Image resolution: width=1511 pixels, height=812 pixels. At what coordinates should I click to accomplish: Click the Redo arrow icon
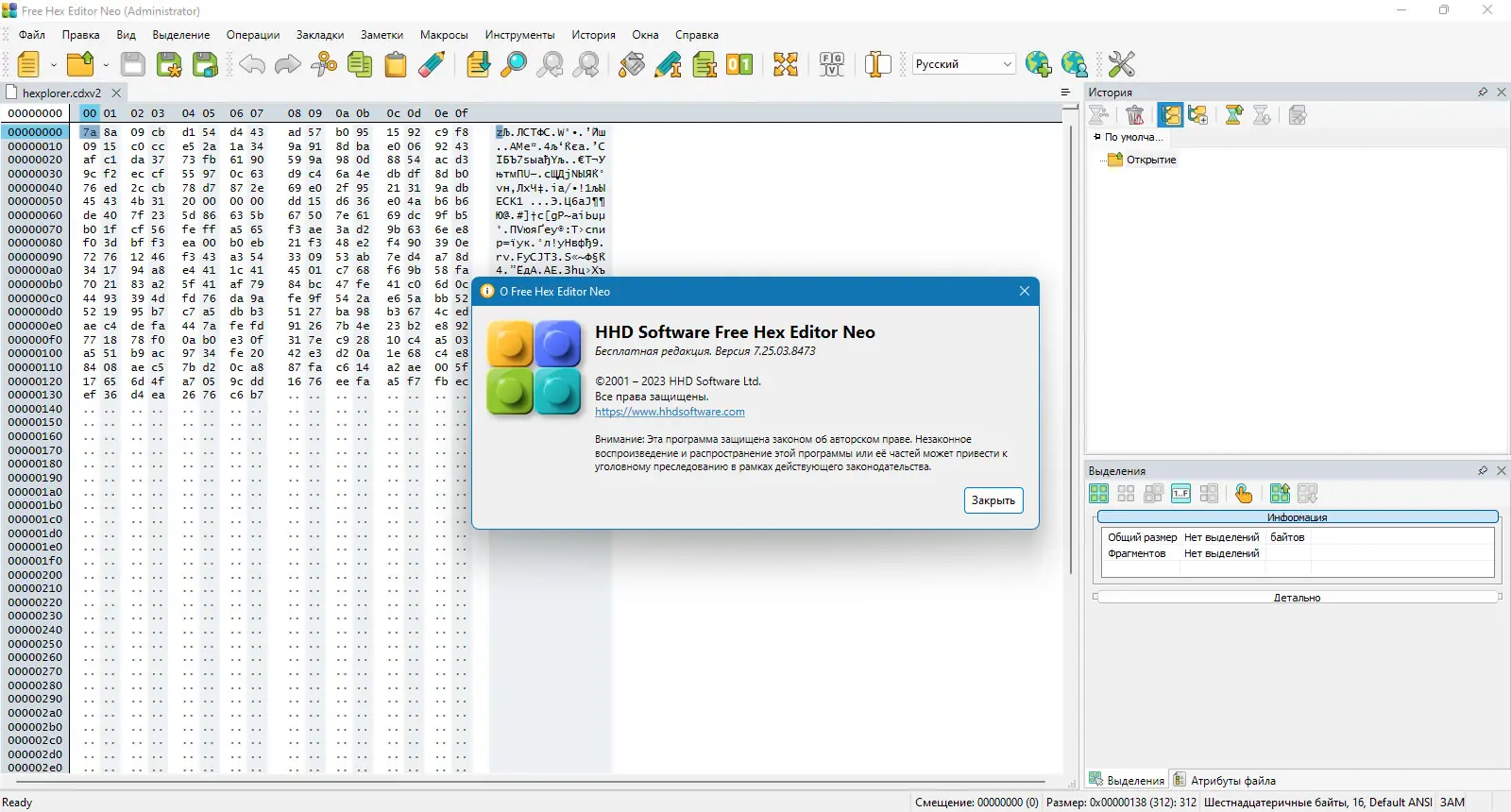[288, 64]
